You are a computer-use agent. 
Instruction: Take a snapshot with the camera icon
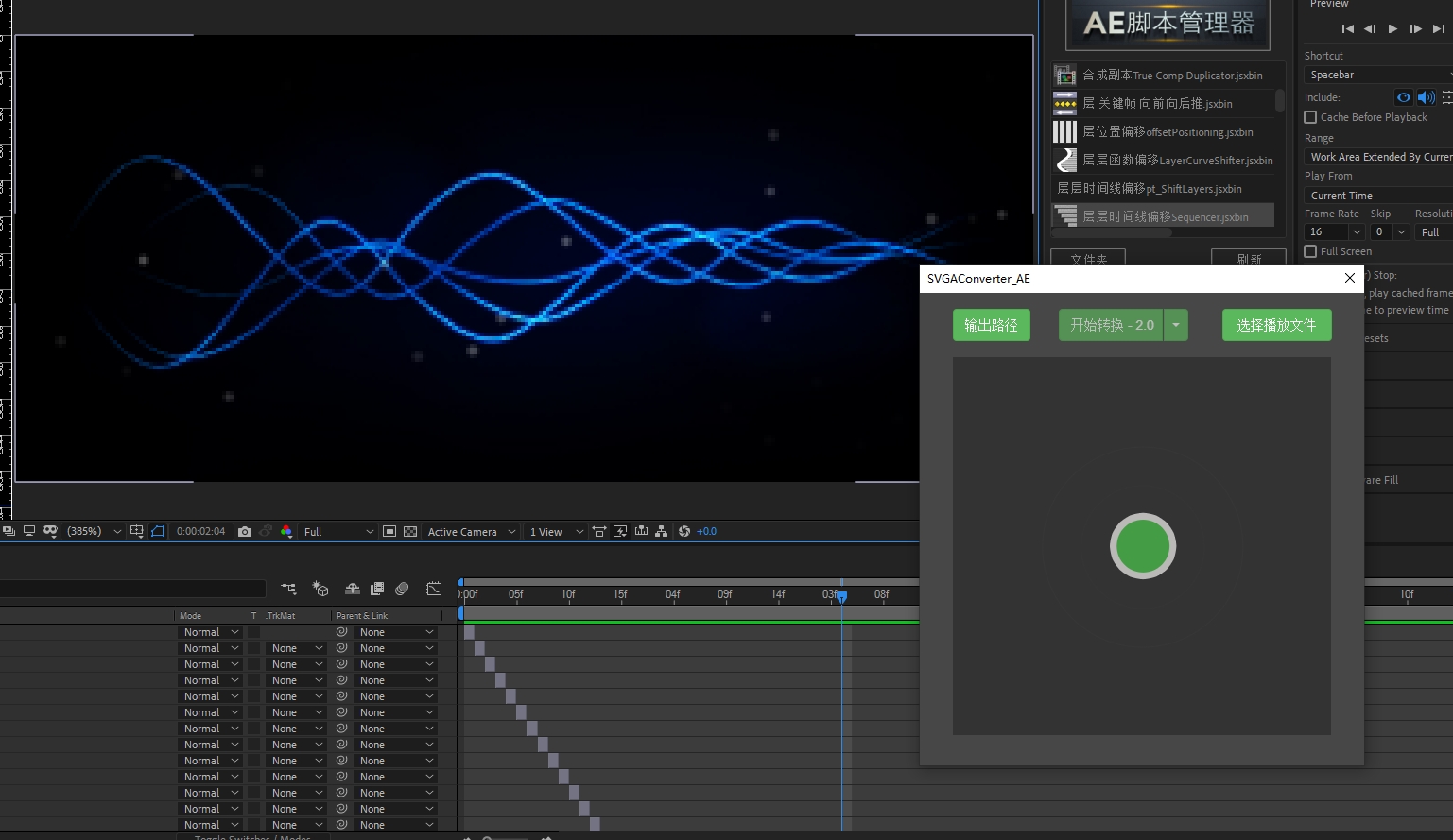[x=245, y=531]
